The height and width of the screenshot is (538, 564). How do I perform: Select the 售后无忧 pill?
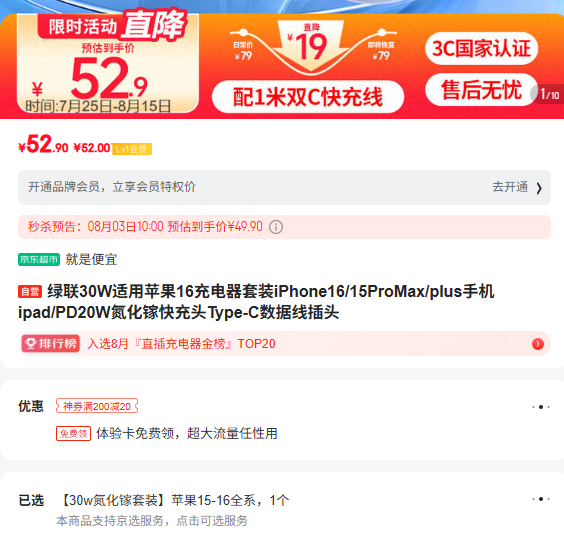tap(481, 90)
